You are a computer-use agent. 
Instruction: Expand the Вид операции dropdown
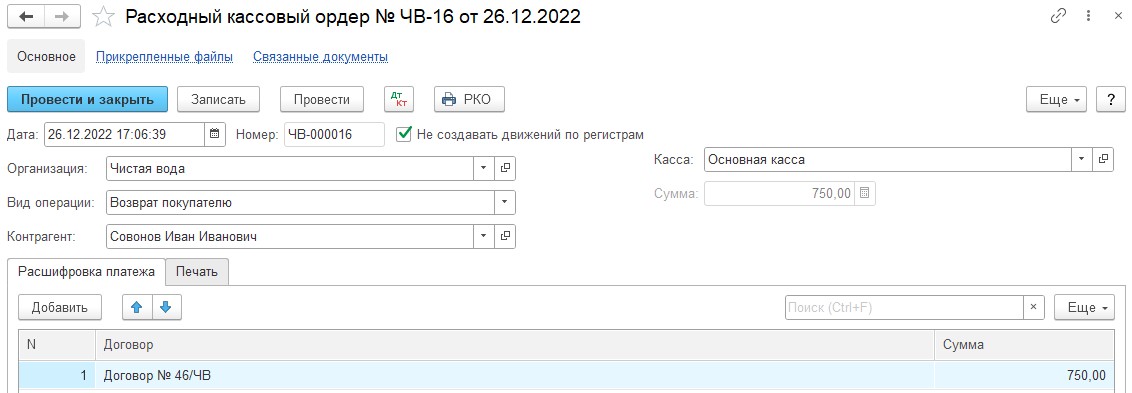click(x=505, y=203)
